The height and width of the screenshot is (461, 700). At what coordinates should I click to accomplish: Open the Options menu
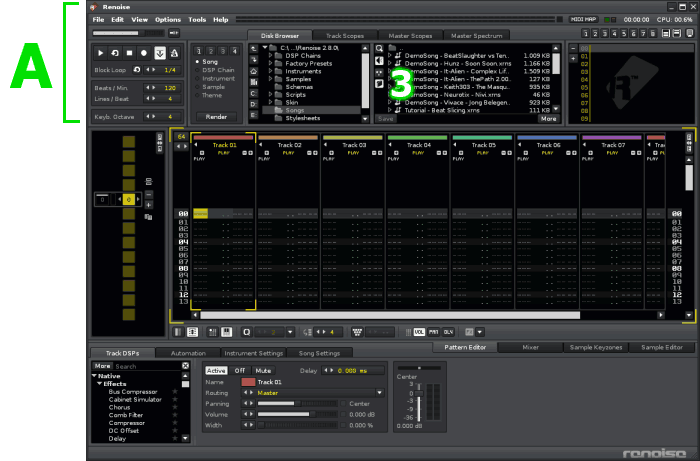click(168, 20)
